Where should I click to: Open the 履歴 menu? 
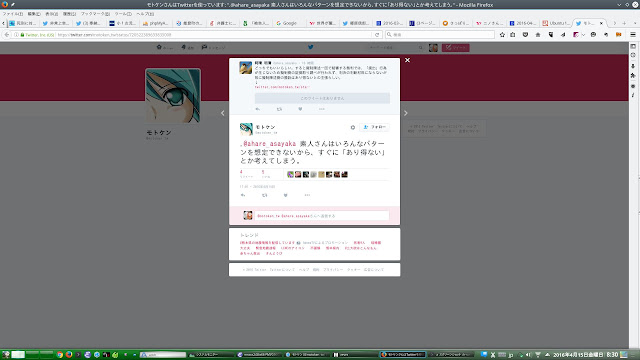click(x=69, y=14)
